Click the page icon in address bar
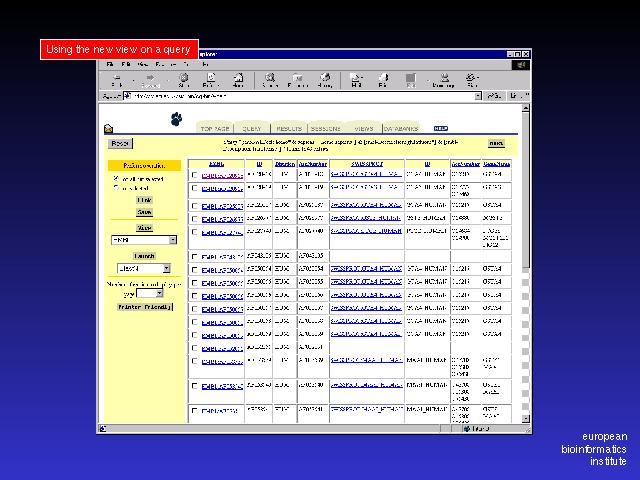Viewport: 640px width, 480px height. pos(127,96)
